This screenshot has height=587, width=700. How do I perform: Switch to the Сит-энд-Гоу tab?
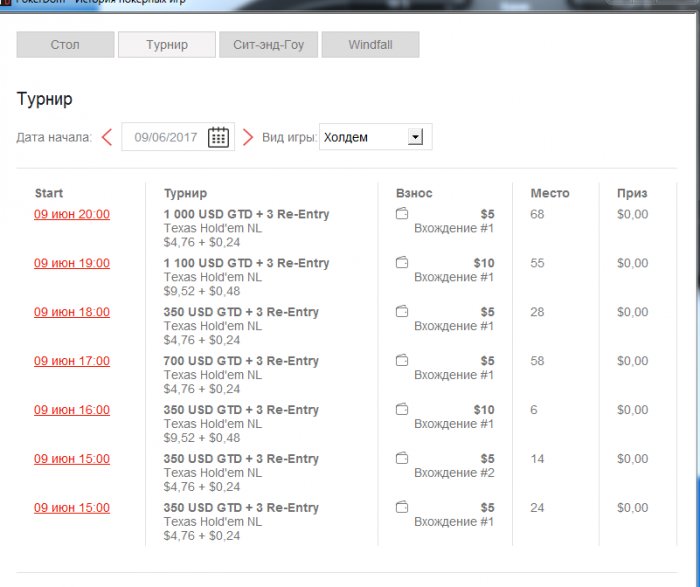point(268,45)
